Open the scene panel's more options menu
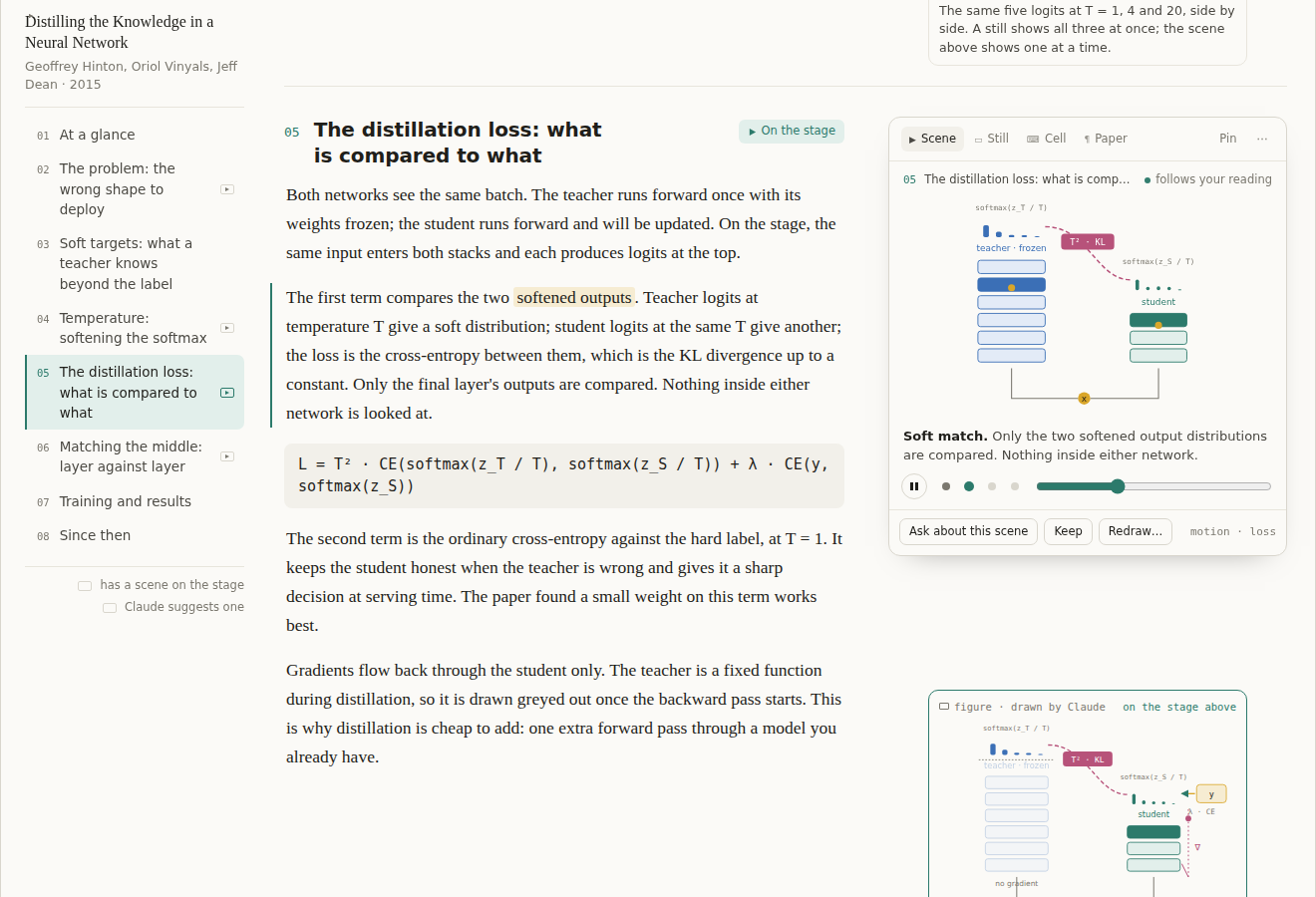1316x897 pixels. 1262,139
